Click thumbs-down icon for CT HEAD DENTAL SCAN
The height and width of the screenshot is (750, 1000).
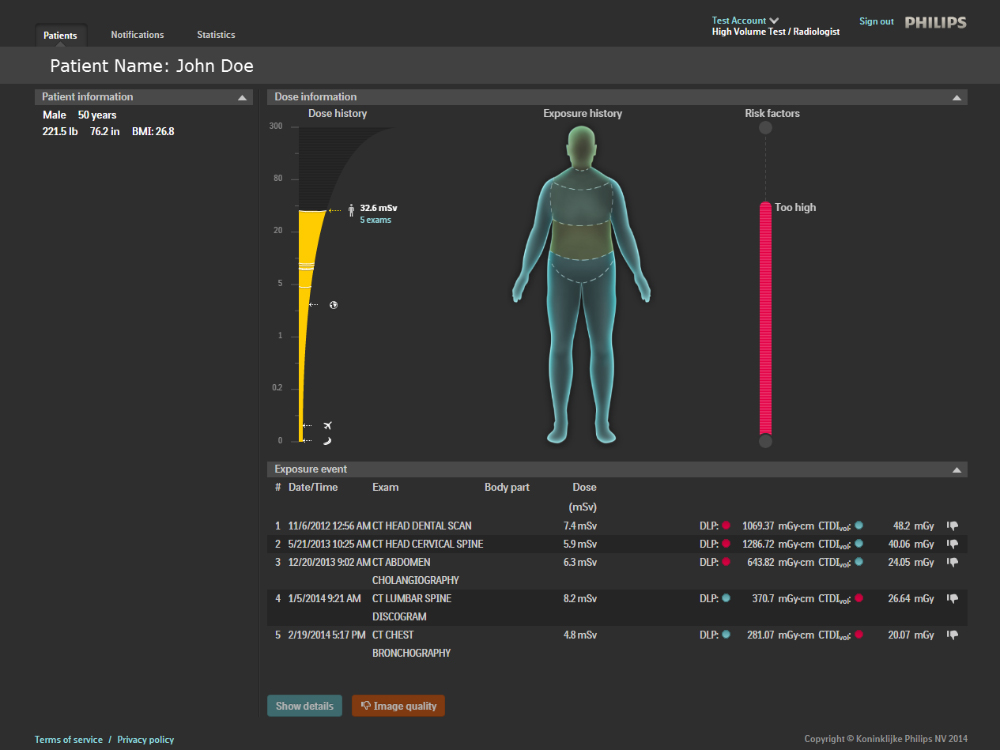[952, 526]
